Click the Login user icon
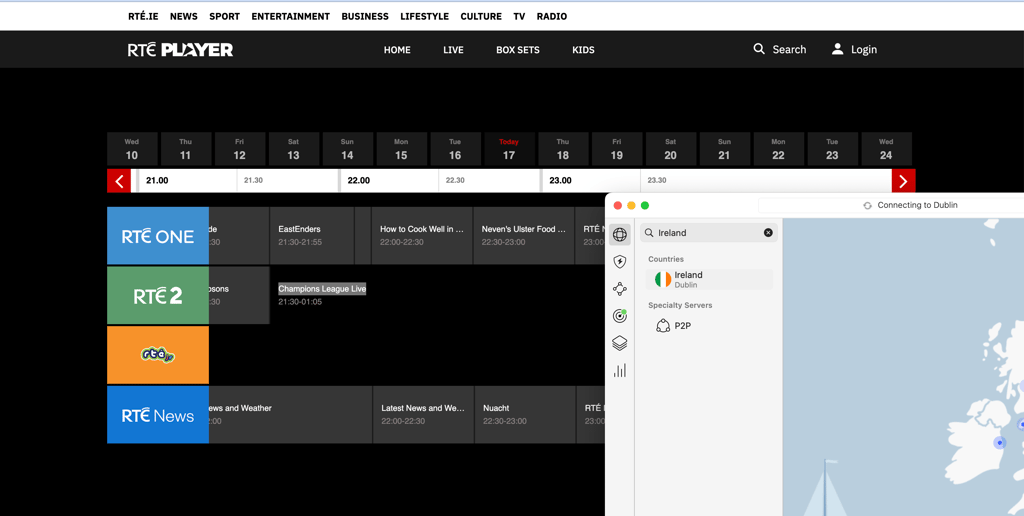The width and height of the screenshot is (1024, 516). tap(837, 49)
